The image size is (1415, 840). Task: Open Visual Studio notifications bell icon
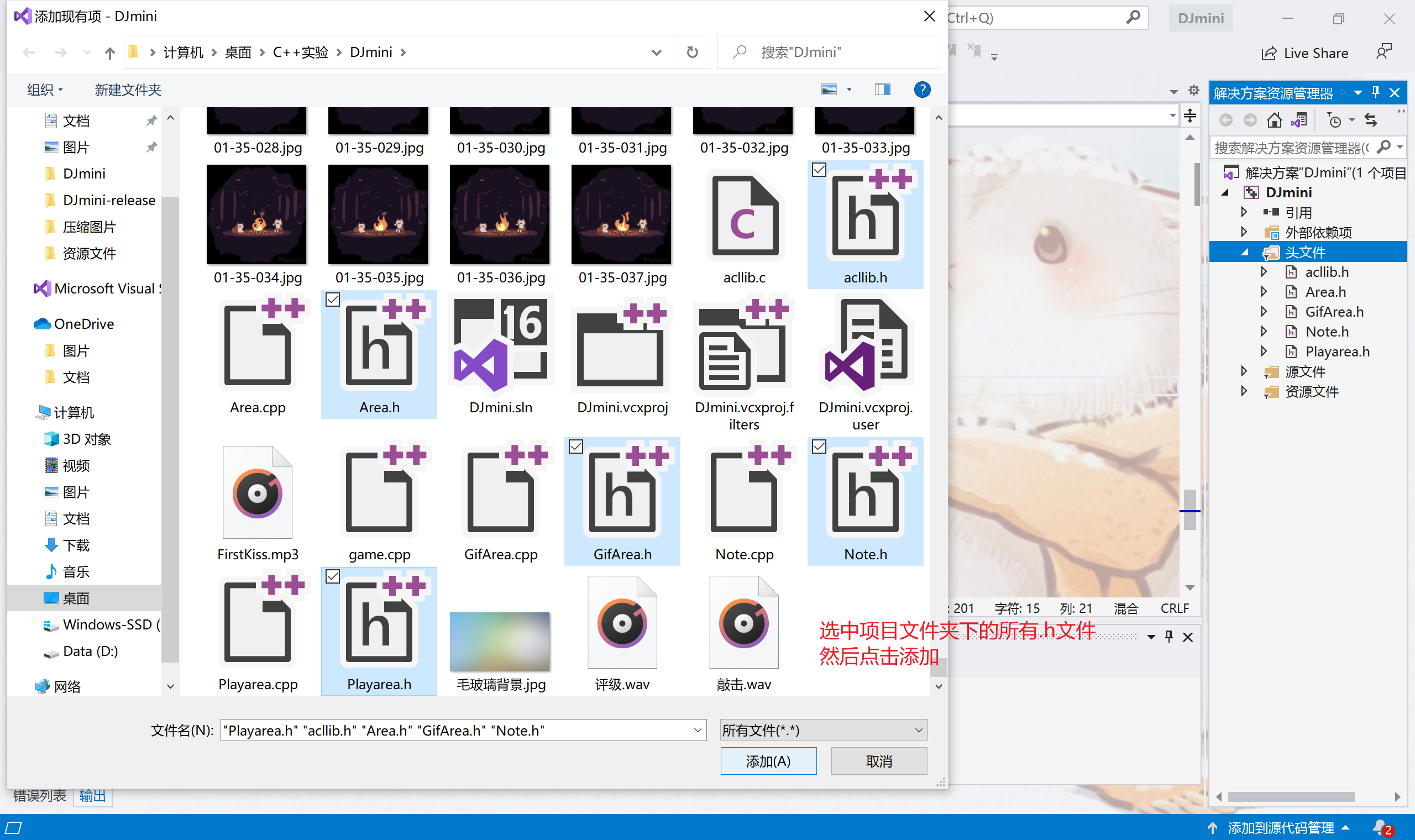1381,827
